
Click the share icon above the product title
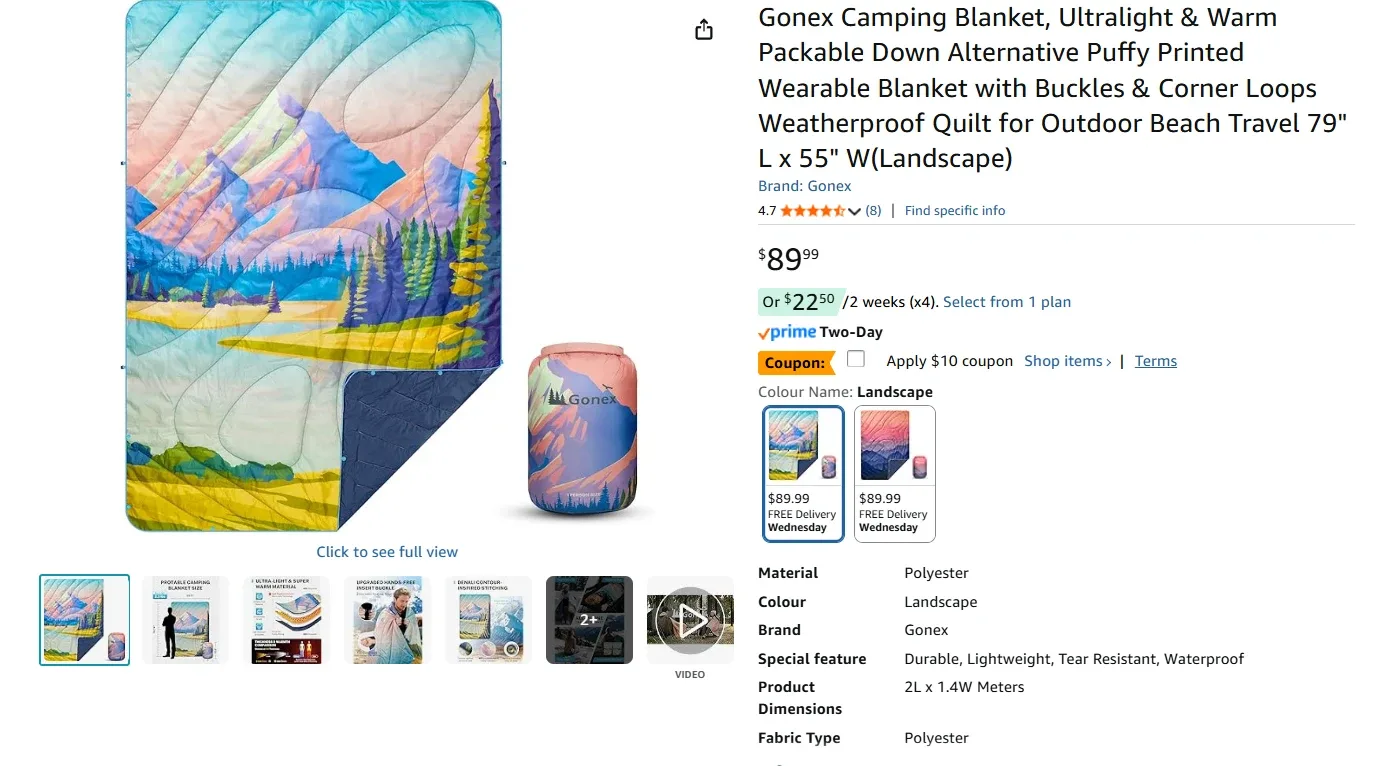point(703,29)
